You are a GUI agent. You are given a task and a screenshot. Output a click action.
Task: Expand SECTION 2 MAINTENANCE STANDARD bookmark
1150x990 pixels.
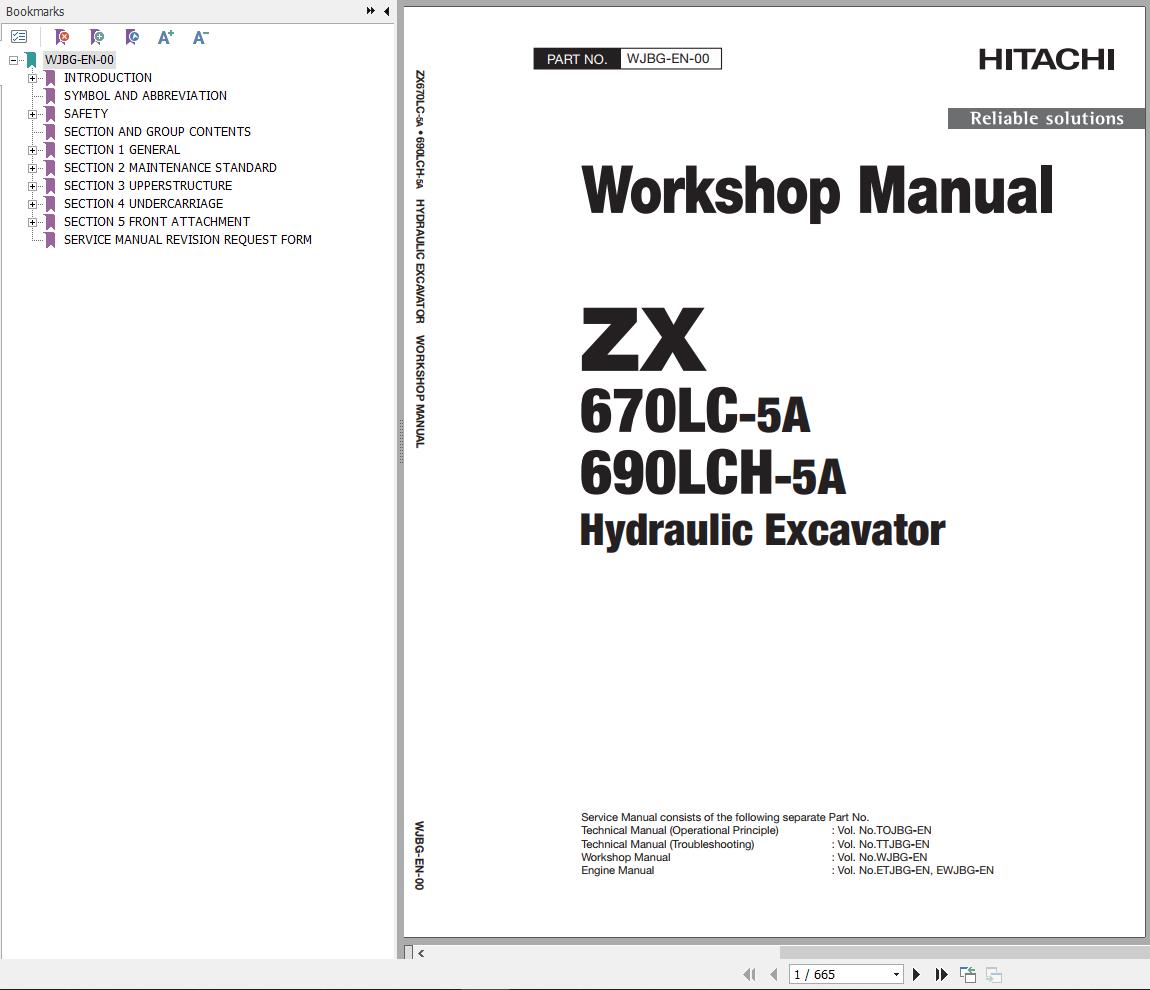pos(32,168)
